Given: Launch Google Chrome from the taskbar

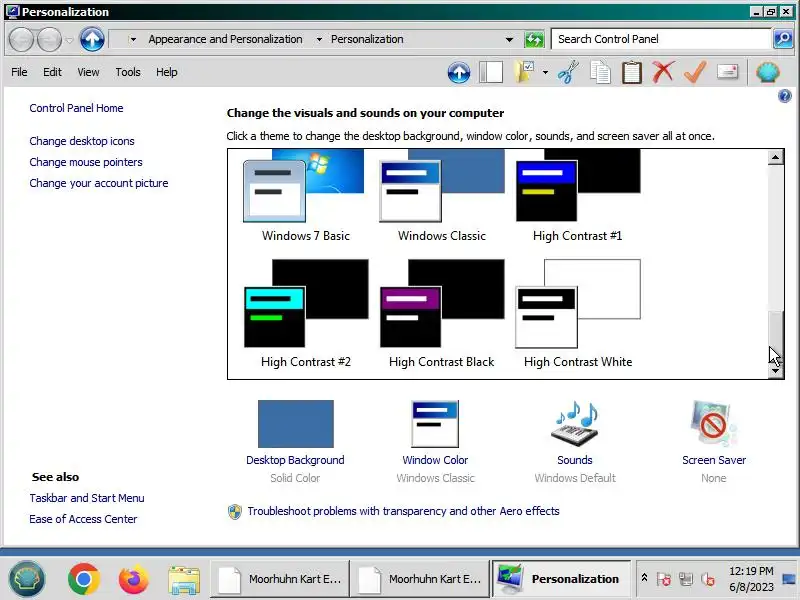Looking at the screenshot, I should 84,579.
